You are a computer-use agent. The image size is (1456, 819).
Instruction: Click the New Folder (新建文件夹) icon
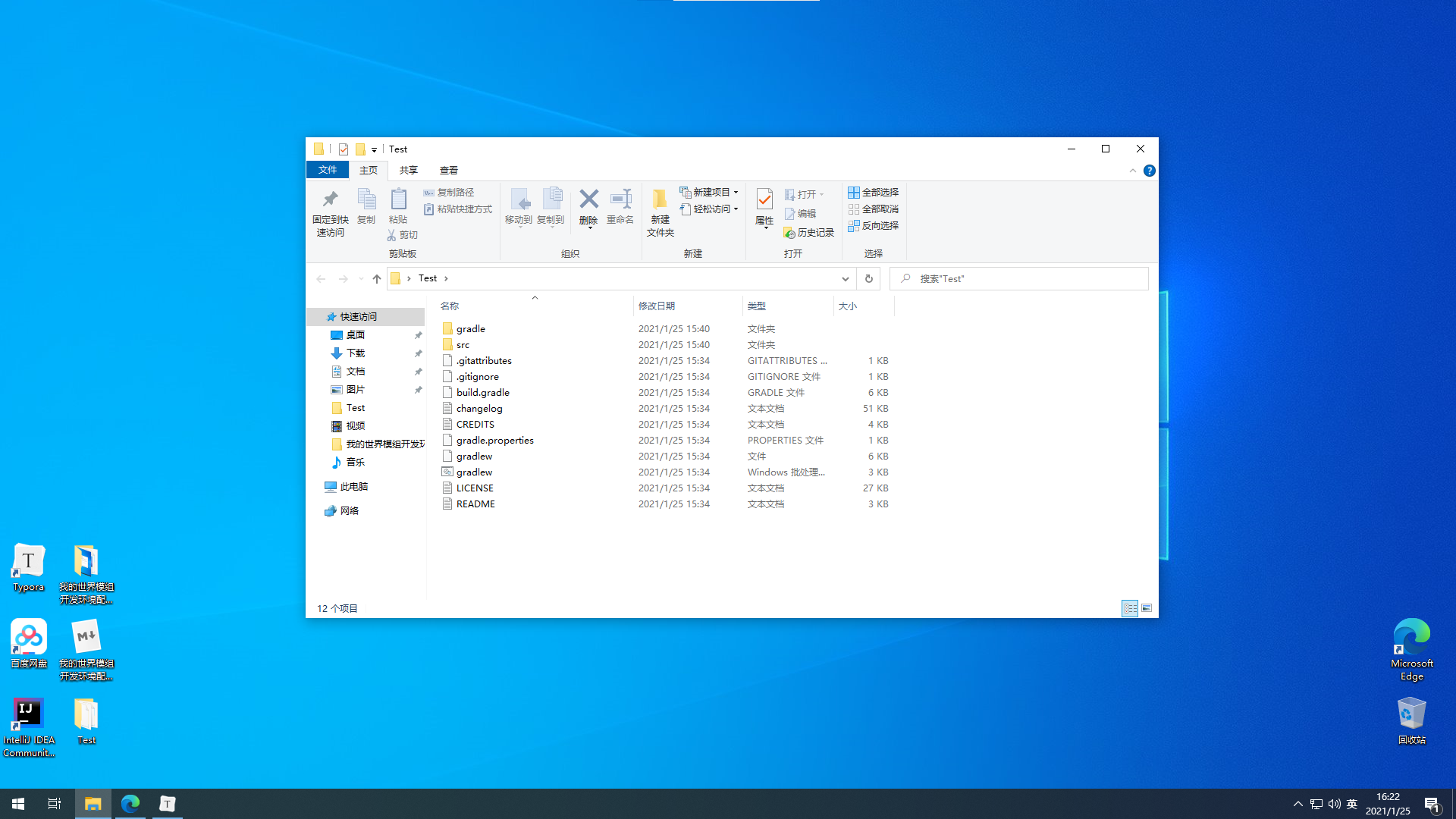click(660, 212)
